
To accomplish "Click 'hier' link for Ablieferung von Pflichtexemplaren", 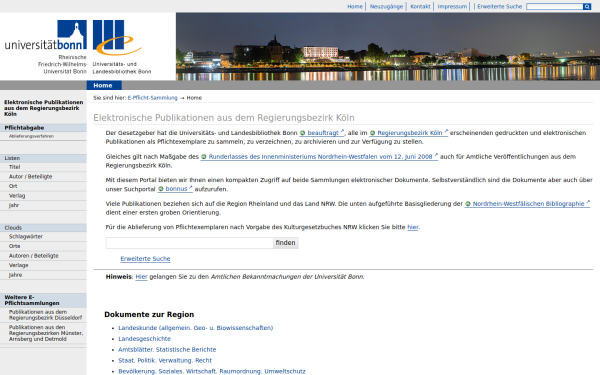I will point(412,227).
